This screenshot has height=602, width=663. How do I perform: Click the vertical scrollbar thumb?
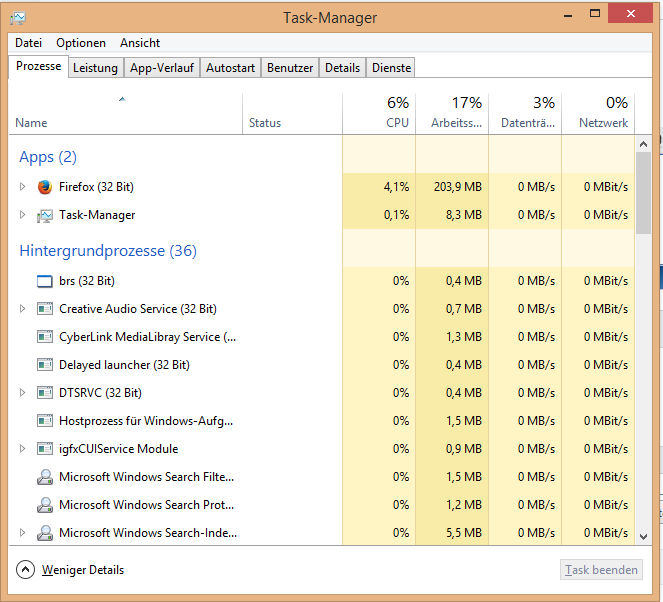click(644, 193)
